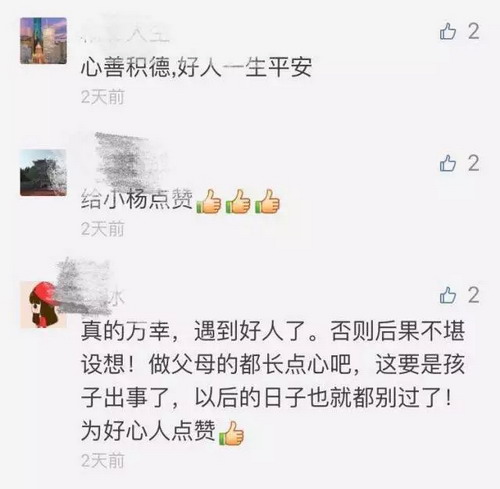Open the first commenter's tower-photo avatar

(x=43, y=41)
